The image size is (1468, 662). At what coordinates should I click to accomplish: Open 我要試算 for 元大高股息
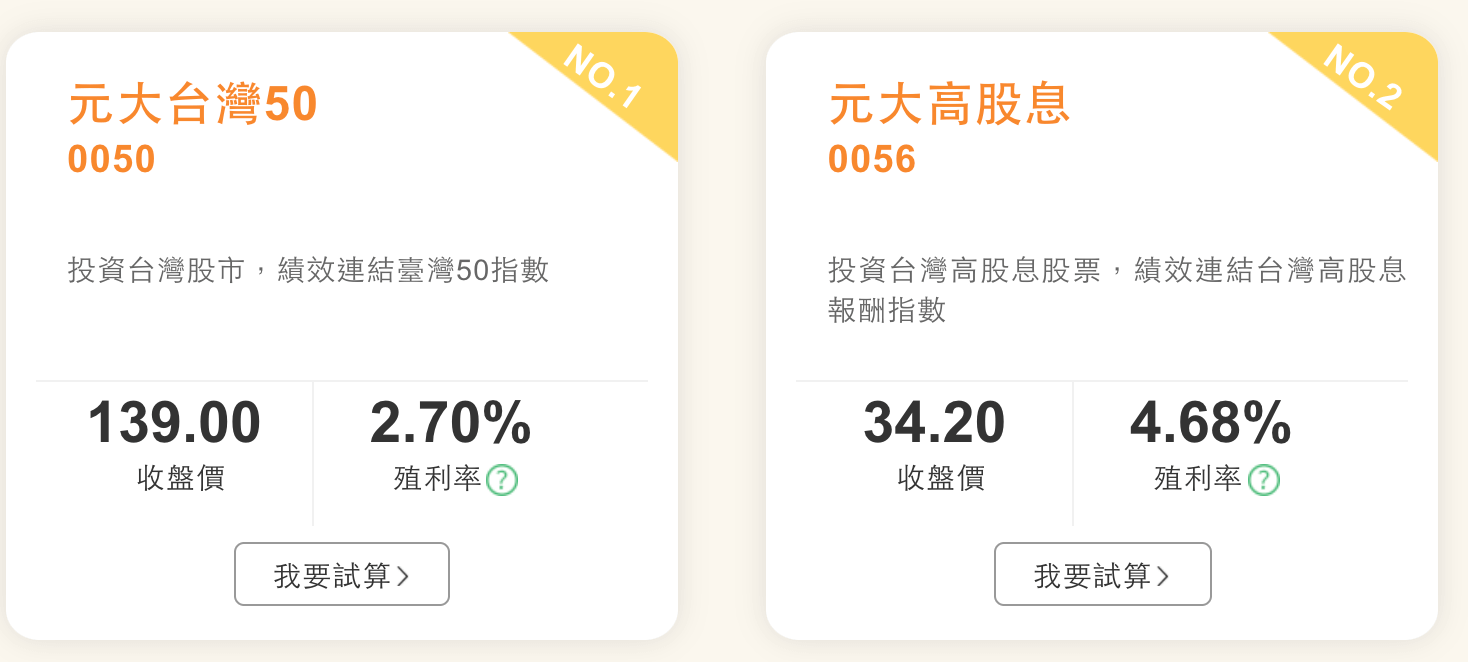click(1103, 574)
